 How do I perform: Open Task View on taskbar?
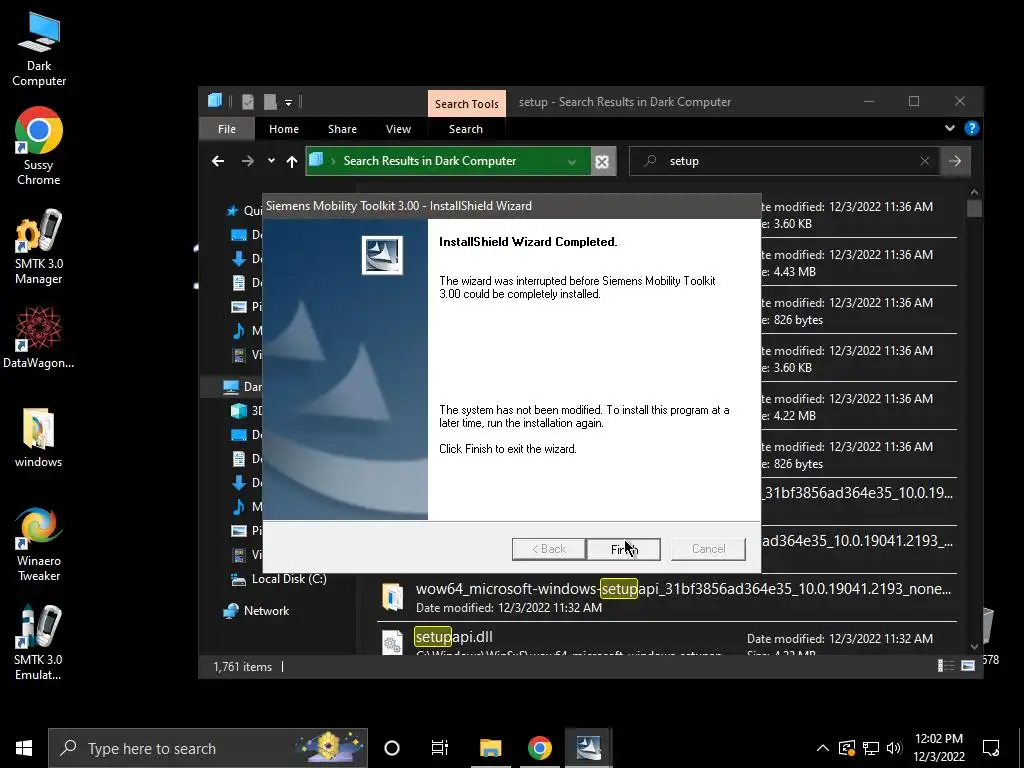pos(440,748)
